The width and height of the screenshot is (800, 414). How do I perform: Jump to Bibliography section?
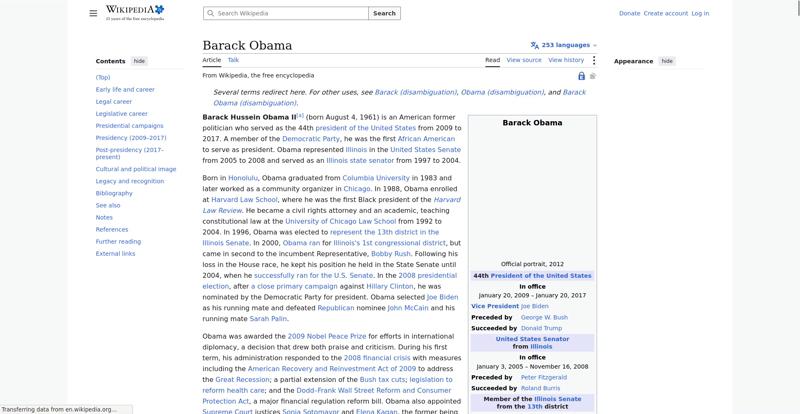tap(114, 193)
